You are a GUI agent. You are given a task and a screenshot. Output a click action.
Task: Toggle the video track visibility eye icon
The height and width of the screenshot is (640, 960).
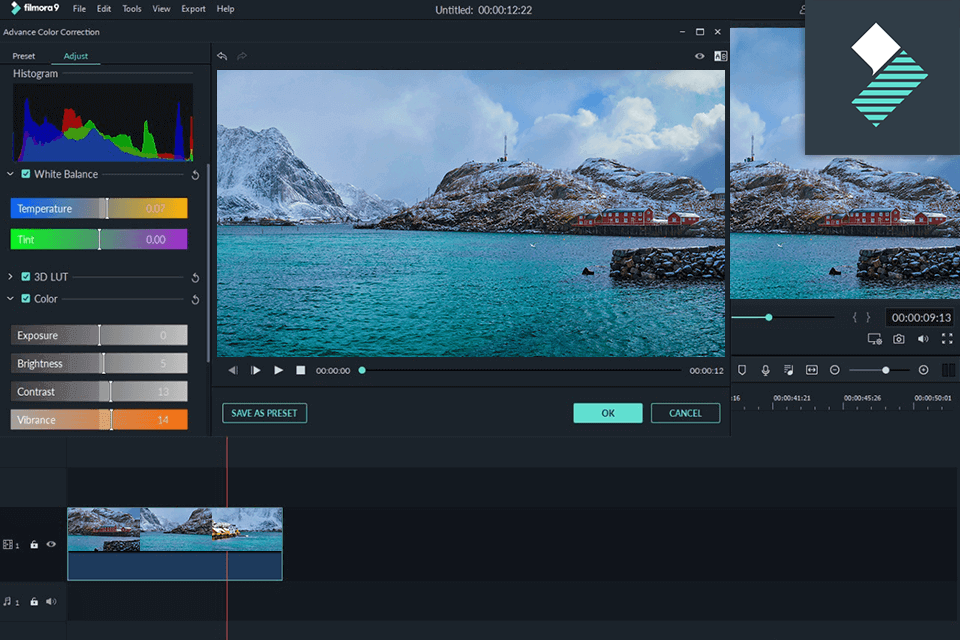[x=50, y=544]
